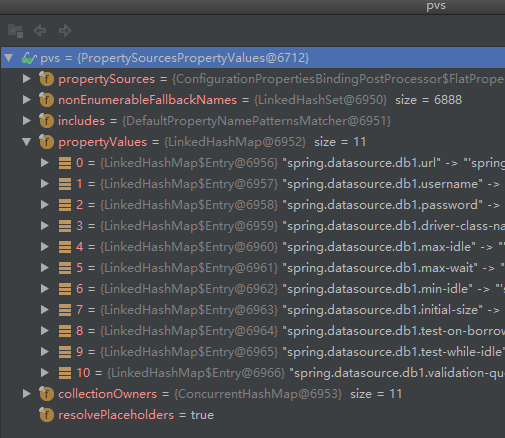The image size is (505, 438).
Task: Click the field icon beside collectionOwners
Action: pyautogui.click(x=46, y=393)
